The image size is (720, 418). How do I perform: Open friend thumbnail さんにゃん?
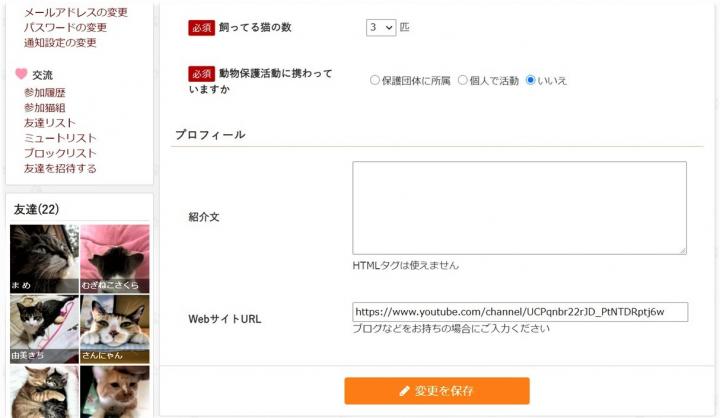(x=115, y=329)
